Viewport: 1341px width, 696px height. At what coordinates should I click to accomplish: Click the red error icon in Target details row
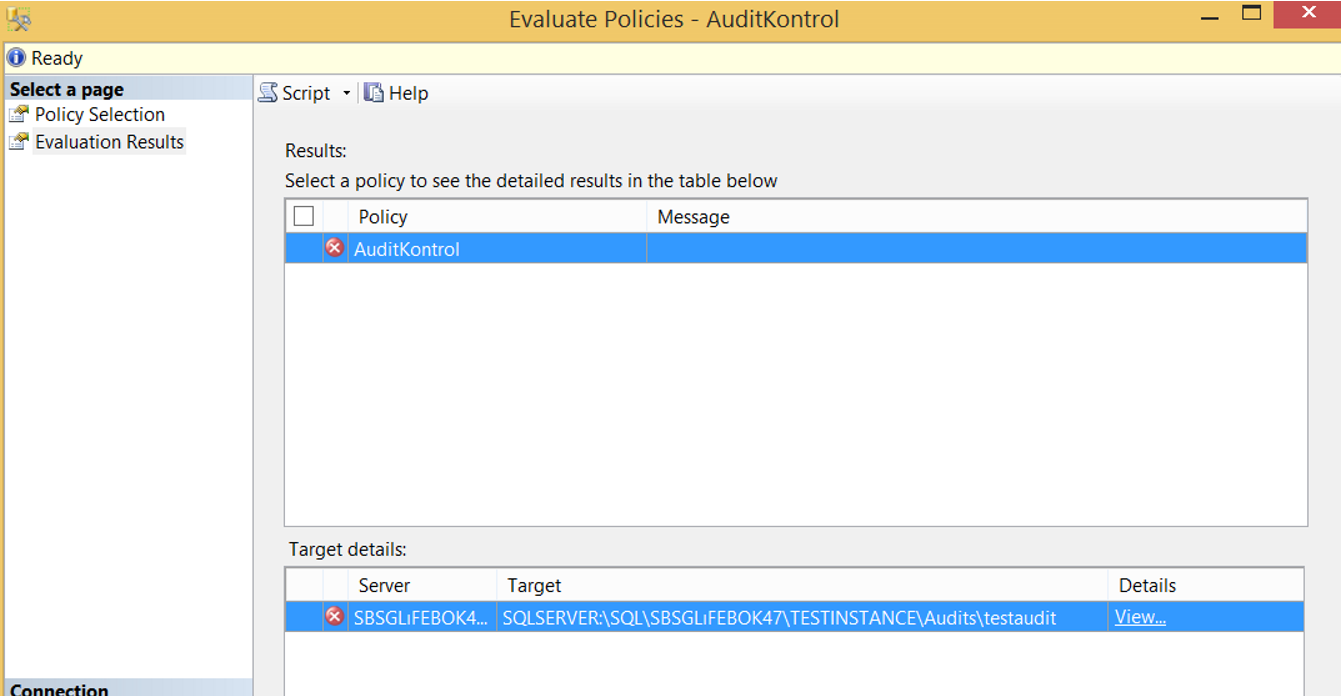[335, 617]
